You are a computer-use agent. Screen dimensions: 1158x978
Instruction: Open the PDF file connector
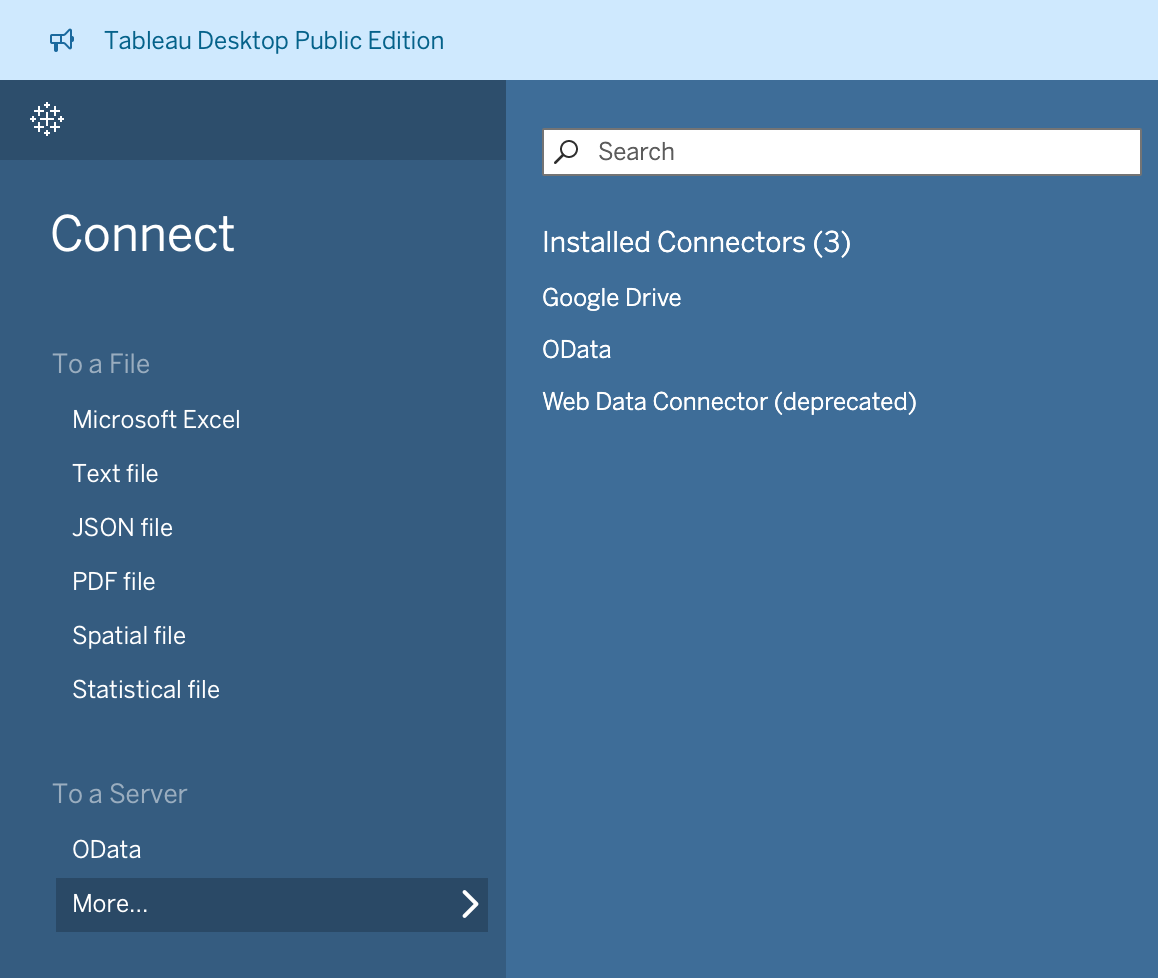(x=114, y=581)
